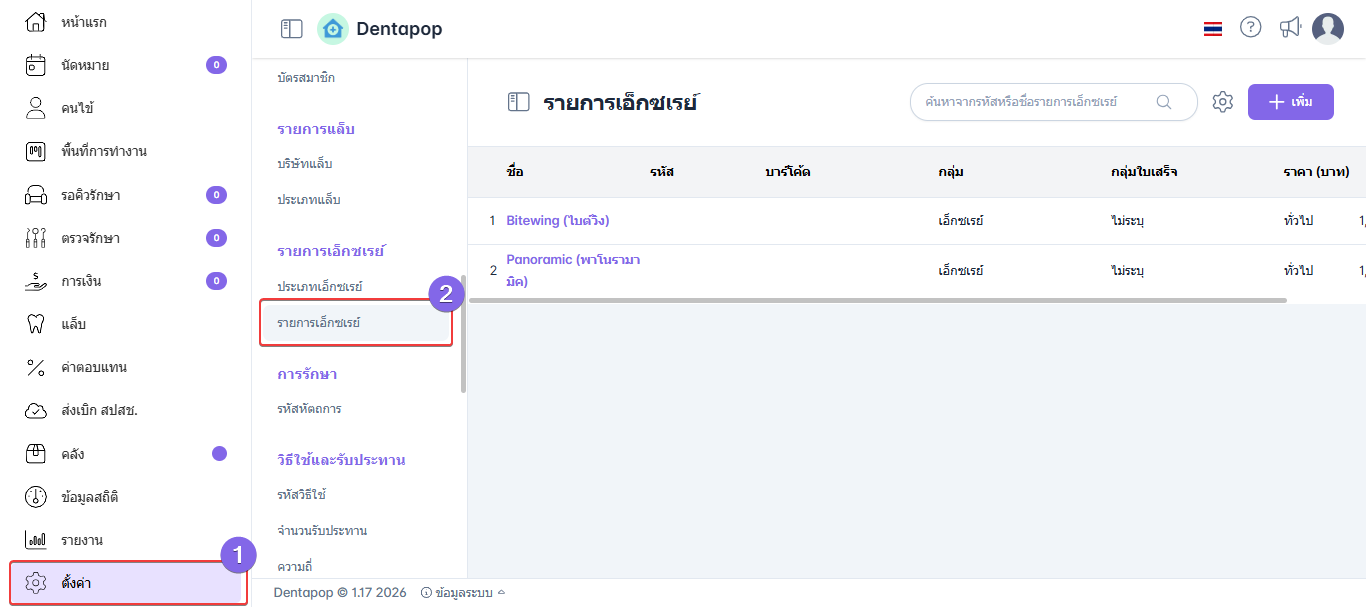Screen dimensions: 1366x607
Task: Click the tooth Lab icon
Action: [x=36, y=324]
